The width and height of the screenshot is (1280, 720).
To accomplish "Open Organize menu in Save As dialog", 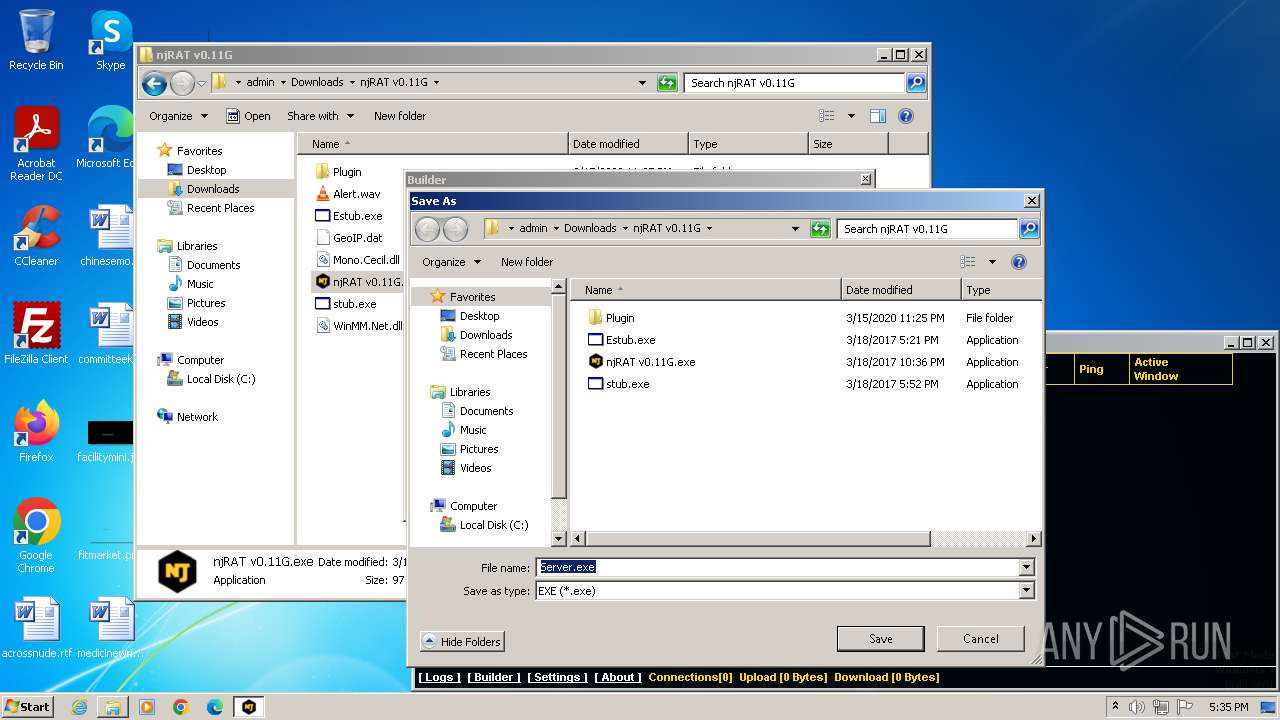I will 451,262.
